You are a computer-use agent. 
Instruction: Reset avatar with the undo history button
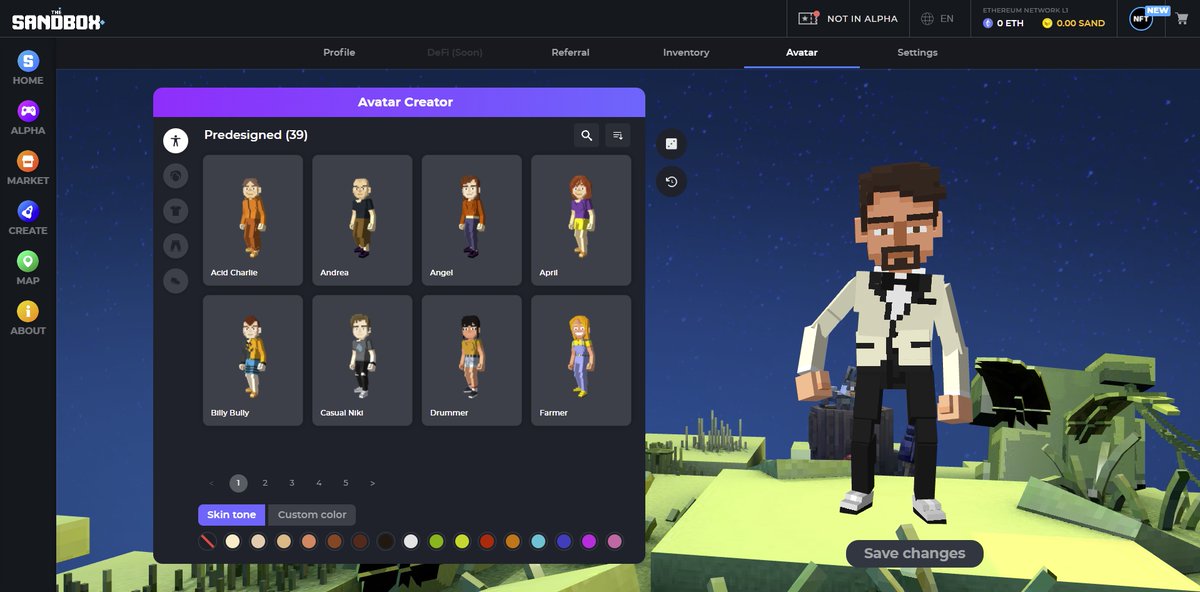672,182
